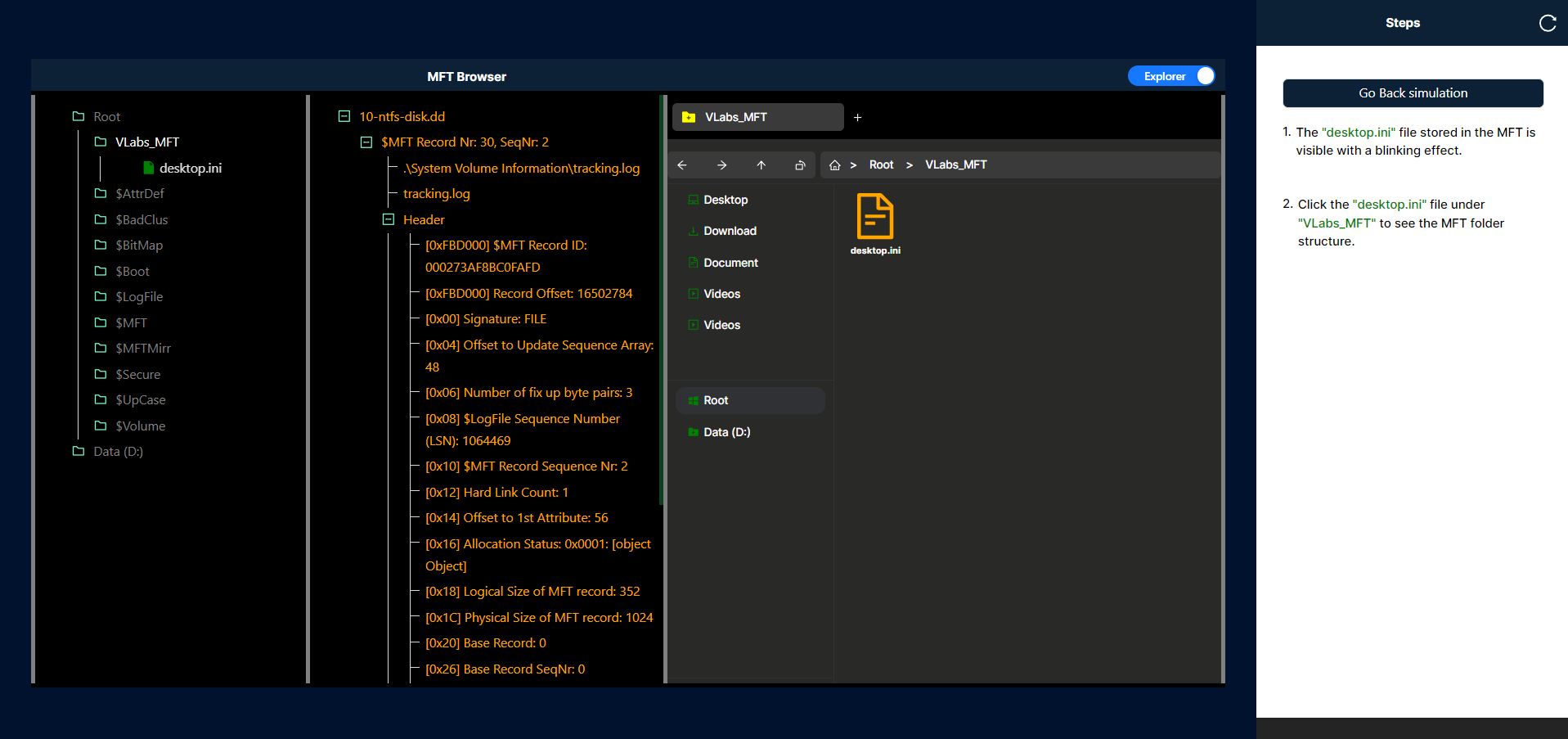This screenshot has height=739, width=1568.
Task: Select desktop.ini in the left tree
Action: pos(190,168)
